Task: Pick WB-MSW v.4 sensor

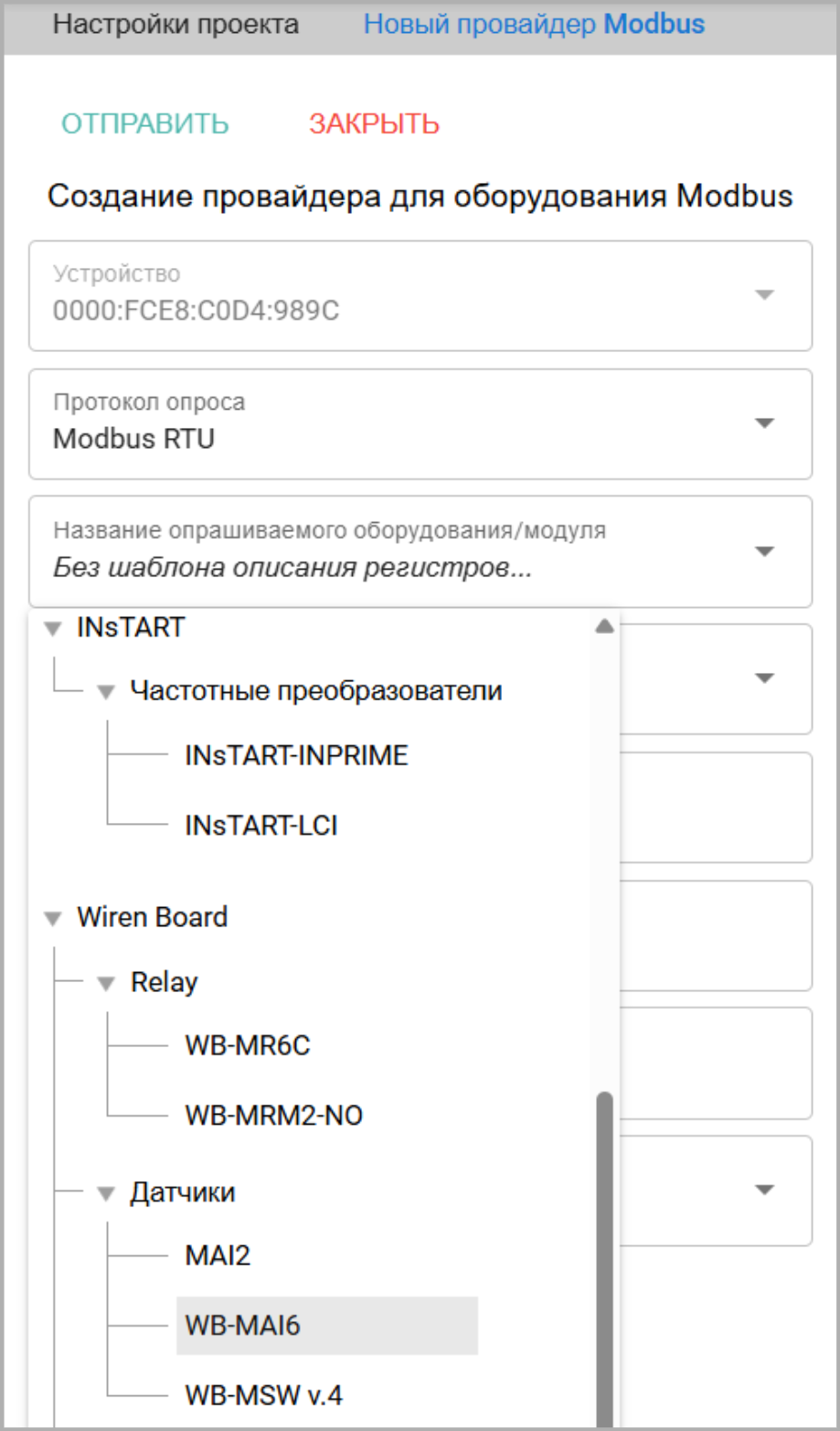Action: [264, 1395]
